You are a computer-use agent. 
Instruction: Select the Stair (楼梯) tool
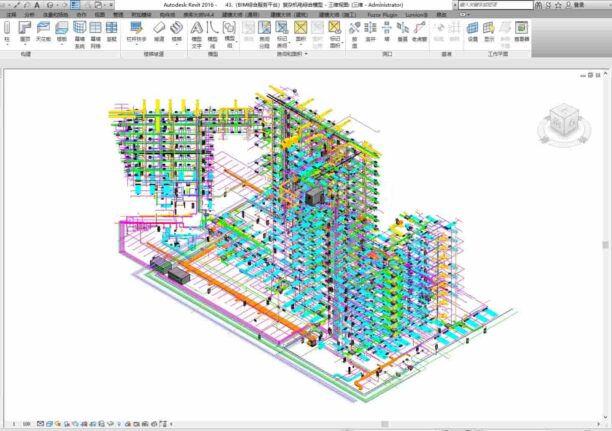pyautogui.click(x=177, y=31)
